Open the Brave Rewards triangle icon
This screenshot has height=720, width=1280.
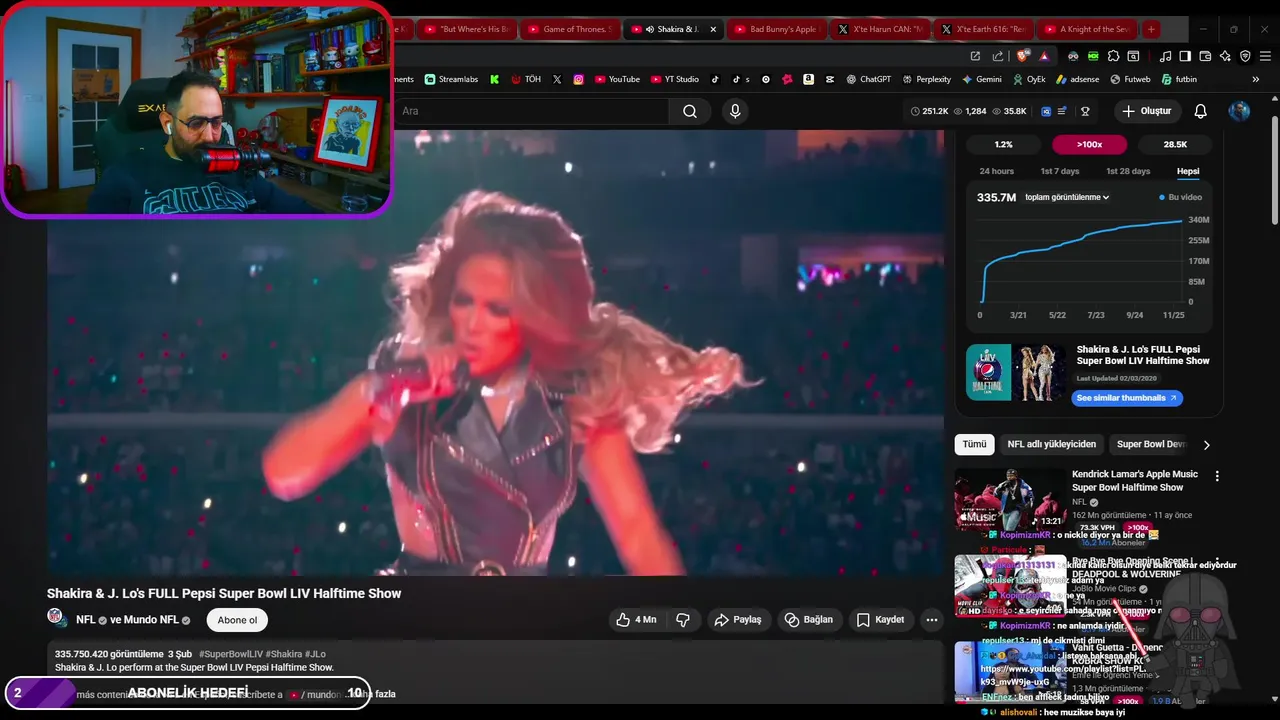(1044, 56)
